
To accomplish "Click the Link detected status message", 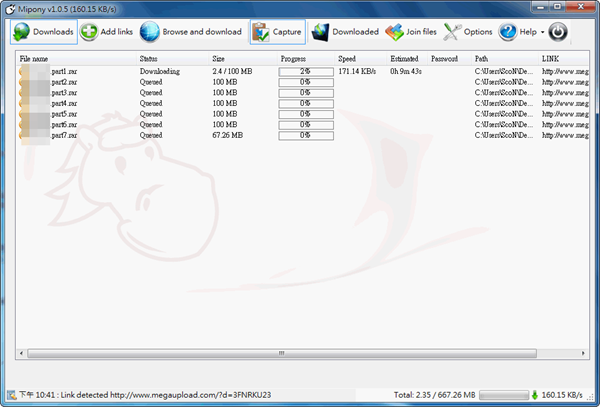I will (x=166, y=395).
